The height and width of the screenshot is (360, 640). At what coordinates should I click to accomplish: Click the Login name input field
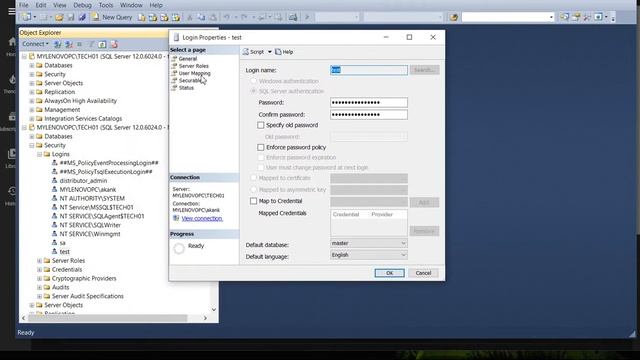[369, 70]
